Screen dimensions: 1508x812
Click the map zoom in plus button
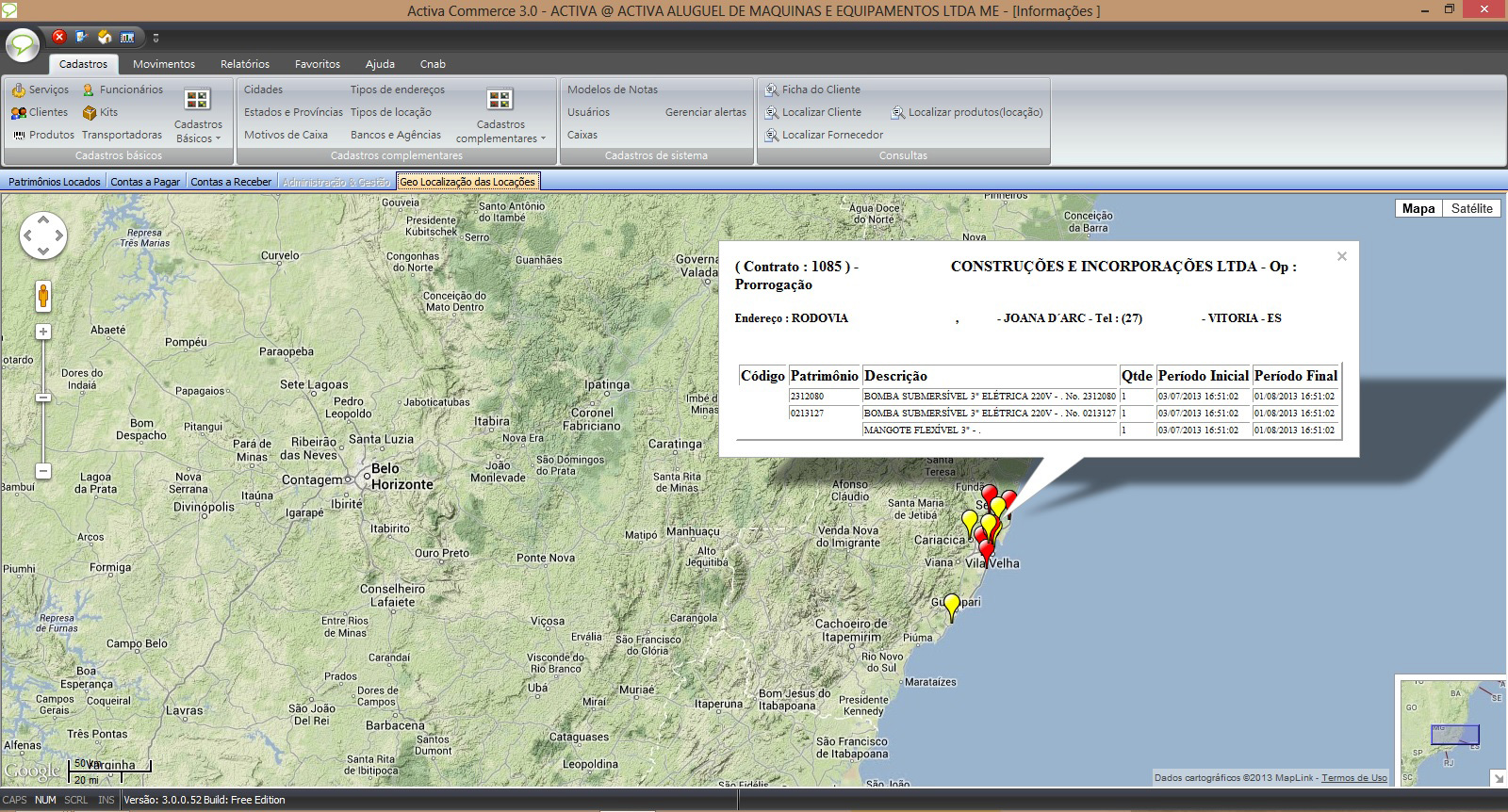pyautogui.click(x=43, y=332)
